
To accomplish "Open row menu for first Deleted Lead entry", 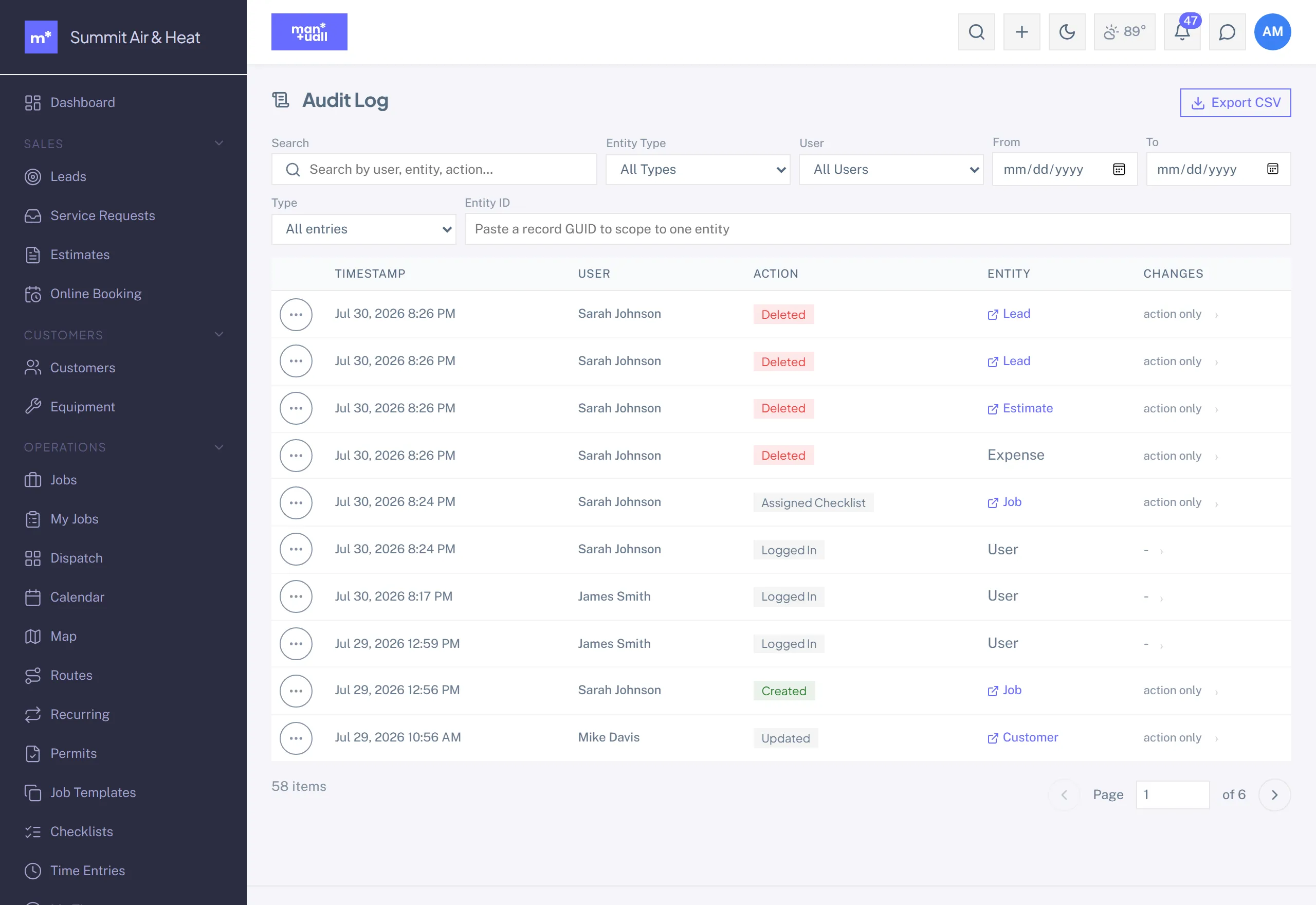I will click(296, 314).
